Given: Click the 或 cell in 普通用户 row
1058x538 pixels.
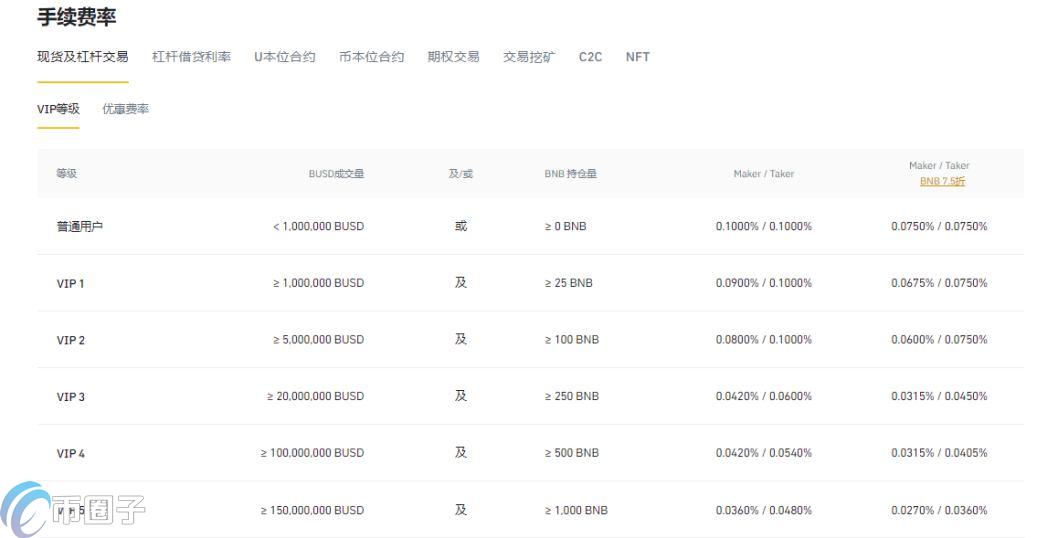Looking at the screenshot, I should coord(461,226).
